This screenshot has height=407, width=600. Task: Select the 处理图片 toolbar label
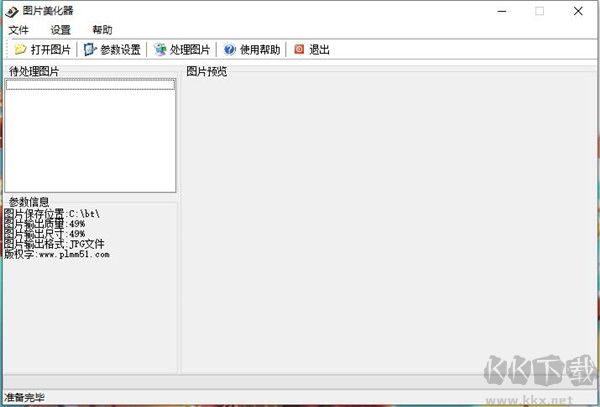[x=190, y=50]
